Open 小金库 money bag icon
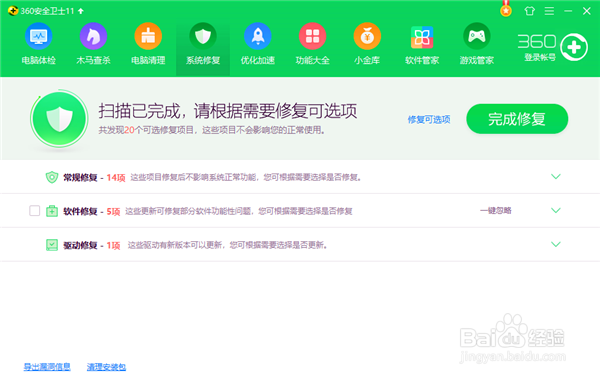 tap(367, 43)
